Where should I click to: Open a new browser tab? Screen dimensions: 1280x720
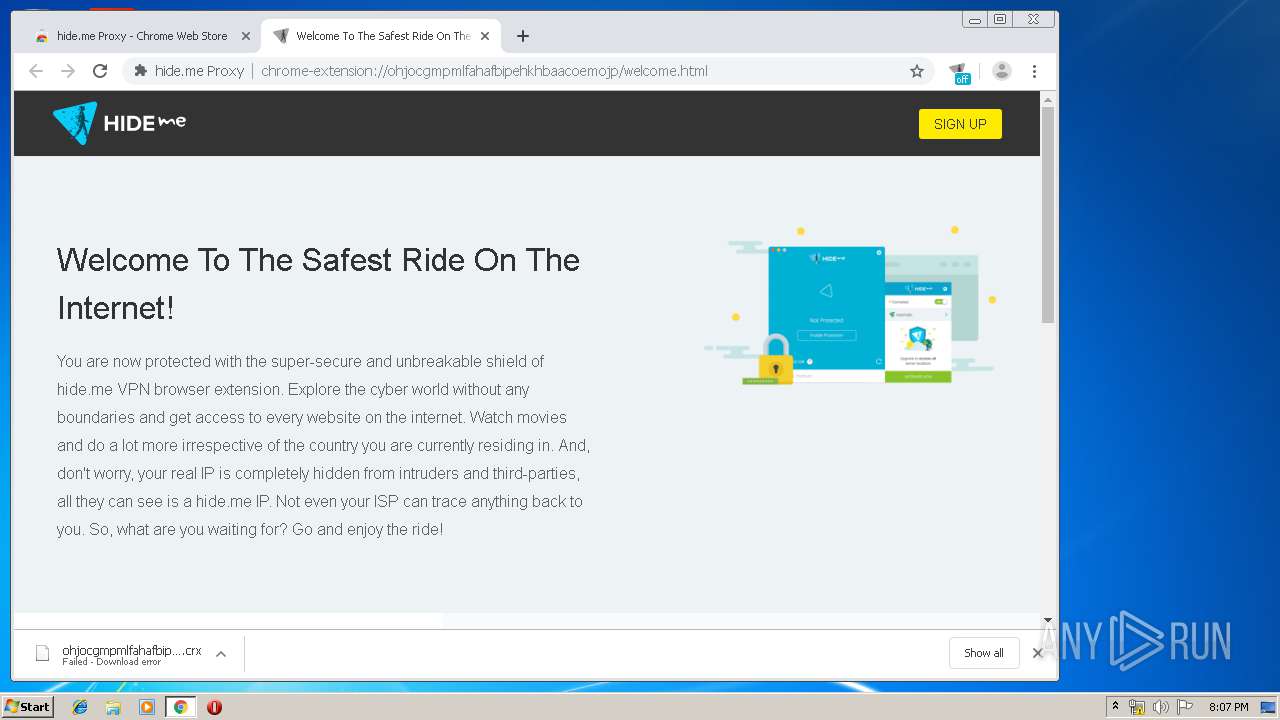click(522, 36)
